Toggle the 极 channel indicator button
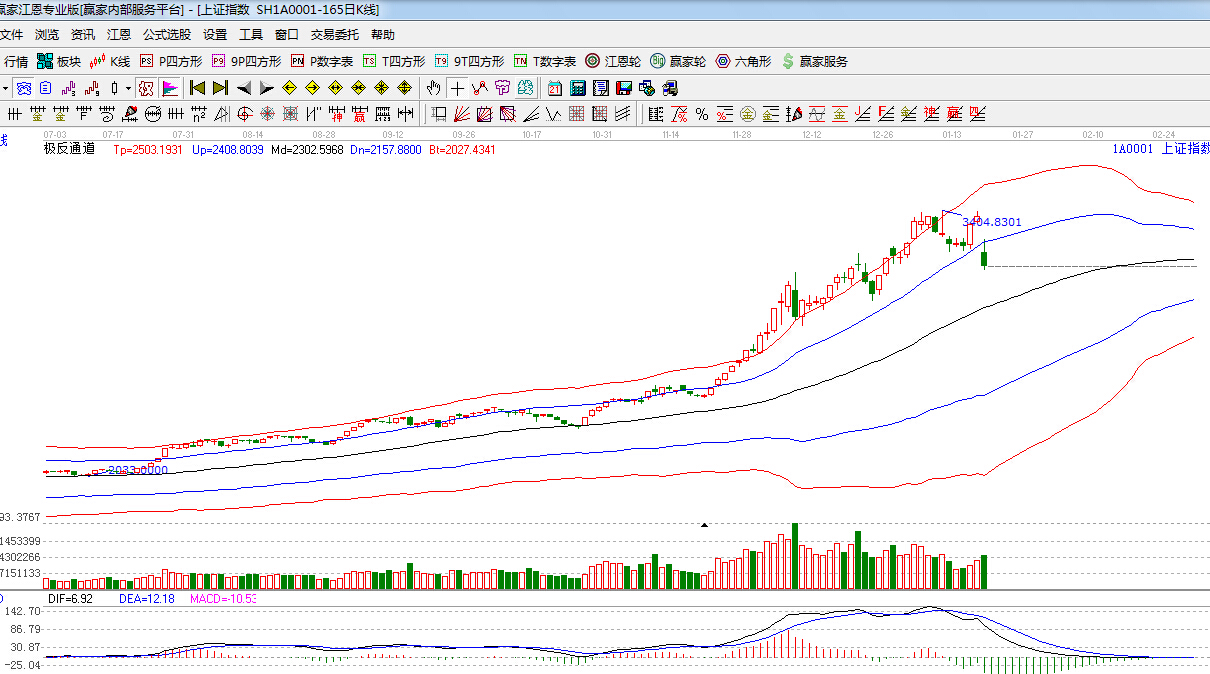 (x=146, y=88)
